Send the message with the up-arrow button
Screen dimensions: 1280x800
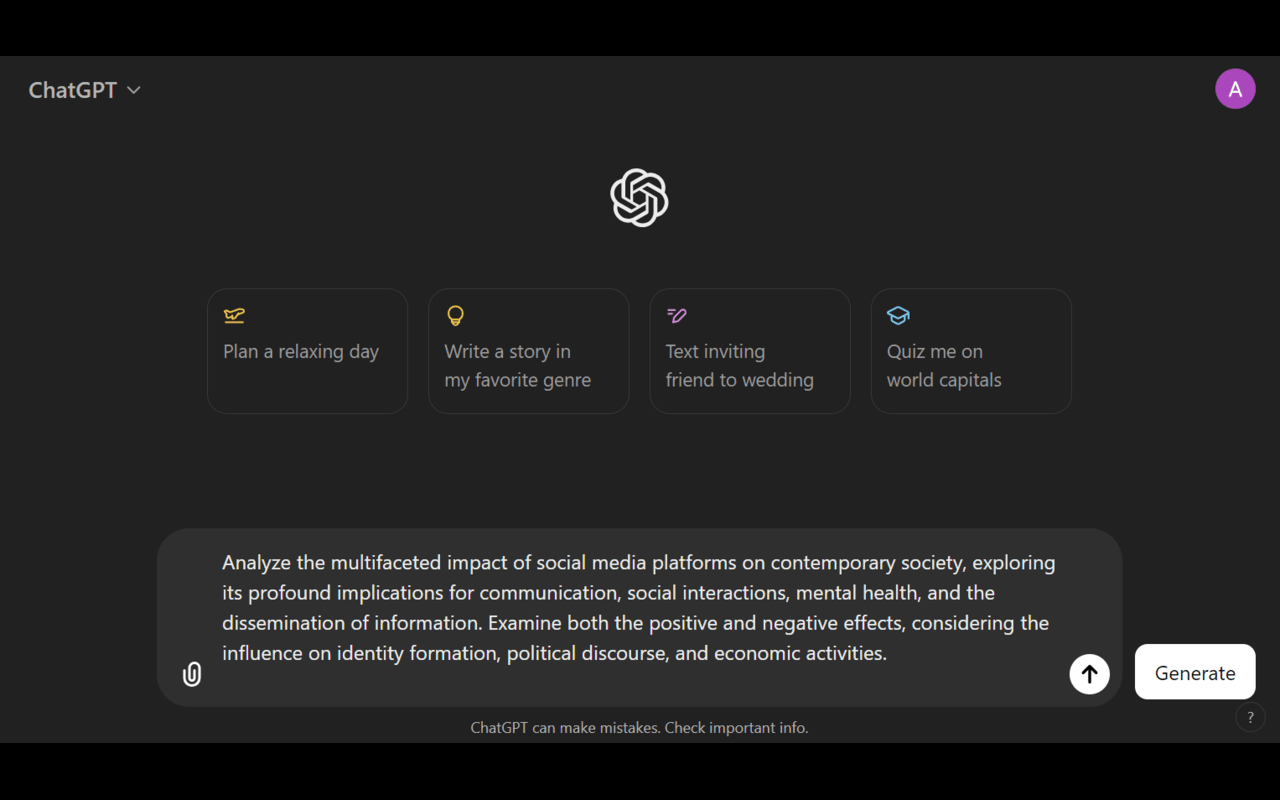click(1089, 674)
